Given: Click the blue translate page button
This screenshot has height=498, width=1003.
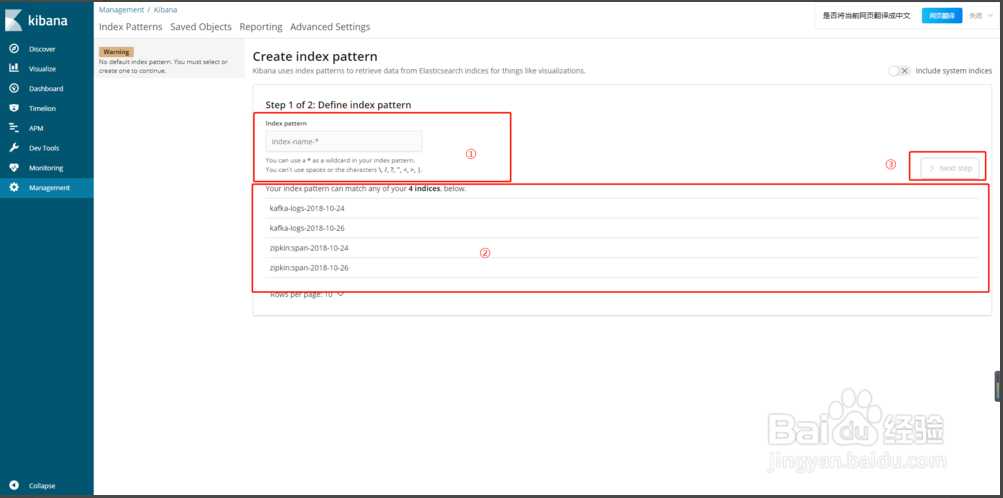Looking at the screenshot, I should [x=942, y=16].
